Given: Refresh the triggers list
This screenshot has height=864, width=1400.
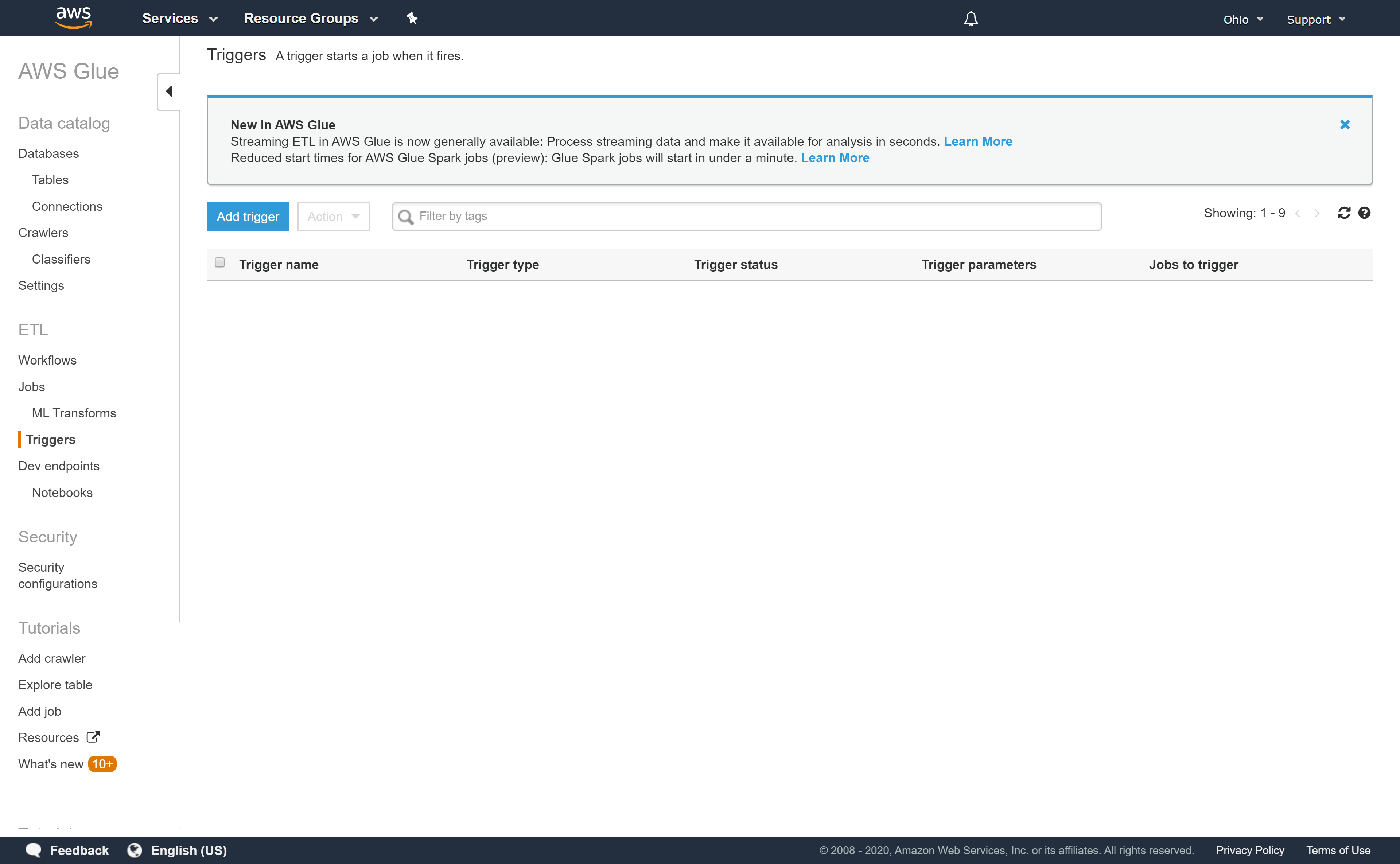Looking at the screenshot, I should (1345, 213).
